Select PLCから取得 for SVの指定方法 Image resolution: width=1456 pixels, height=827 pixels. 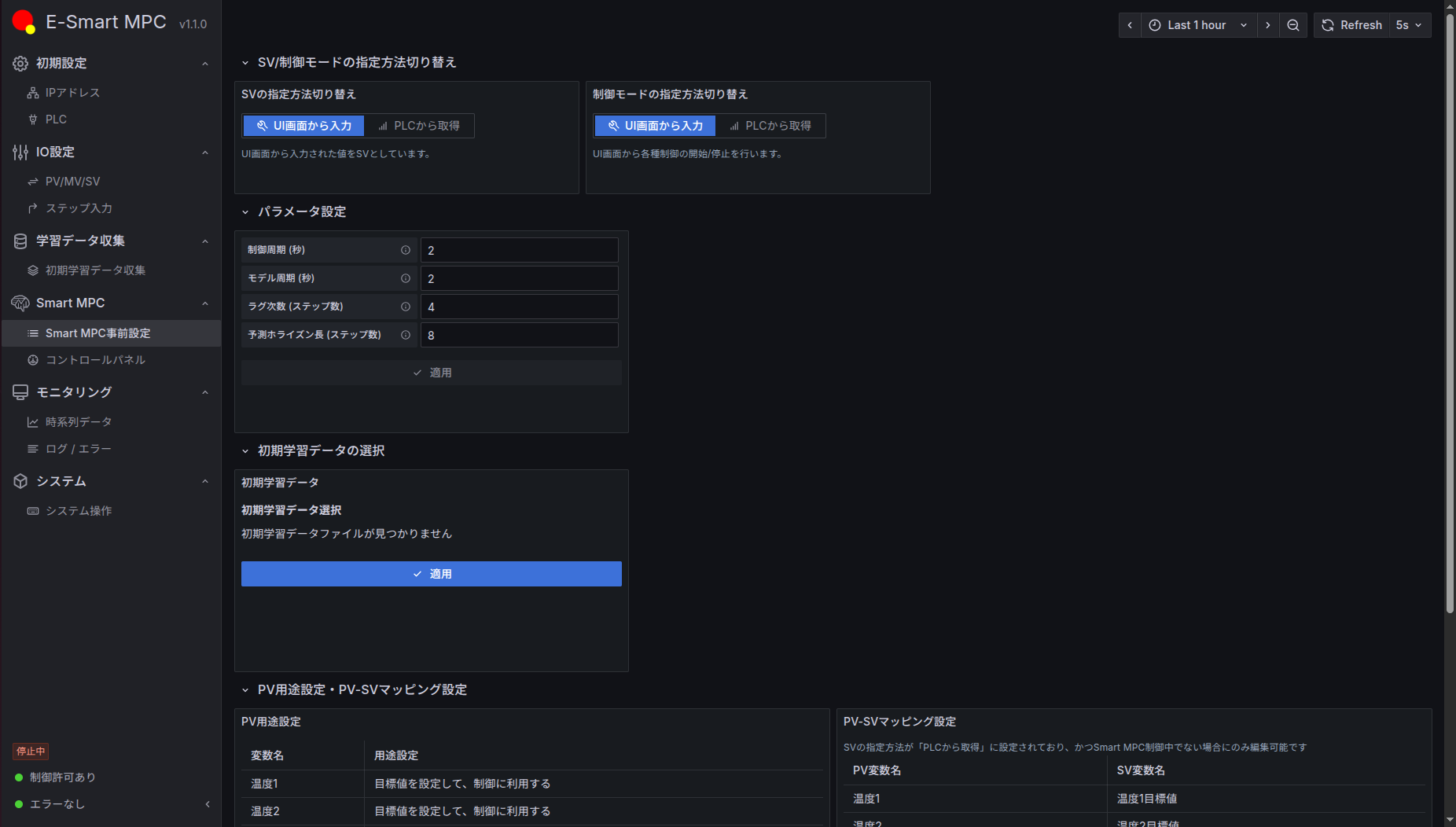click(x=419, y=126)
